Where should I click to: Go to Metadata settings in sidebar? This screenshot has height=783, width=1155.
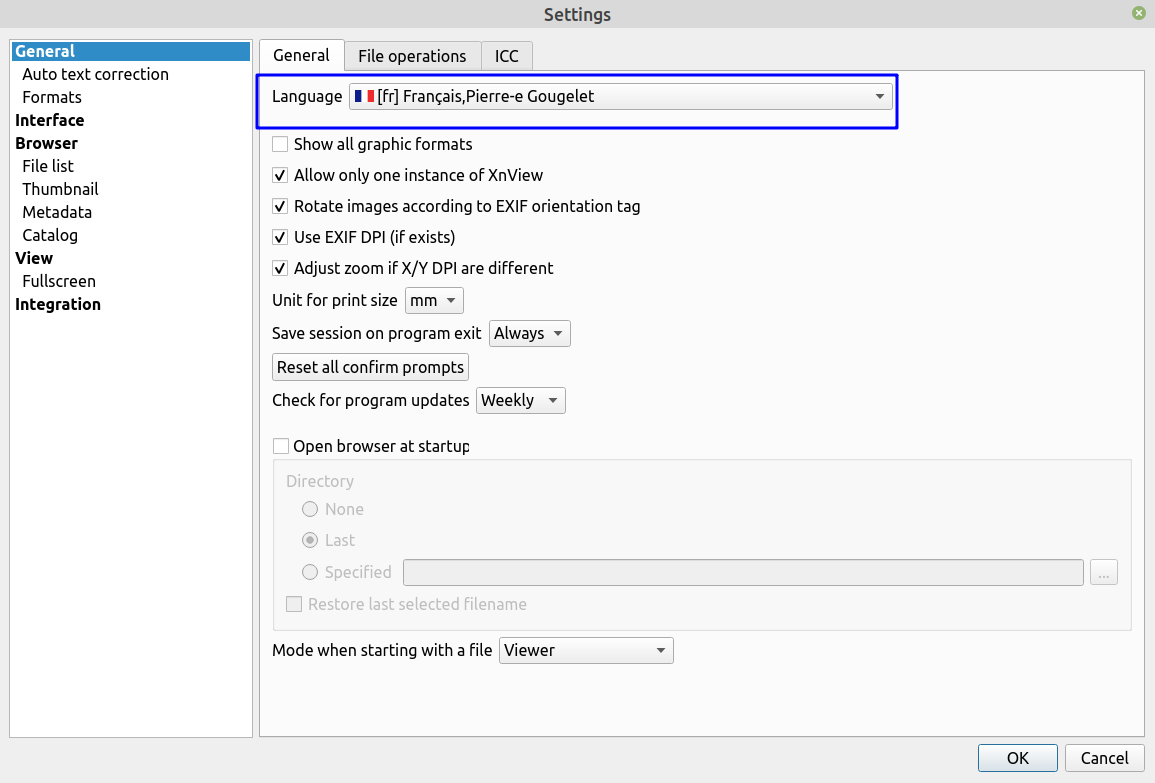[57, 212]
